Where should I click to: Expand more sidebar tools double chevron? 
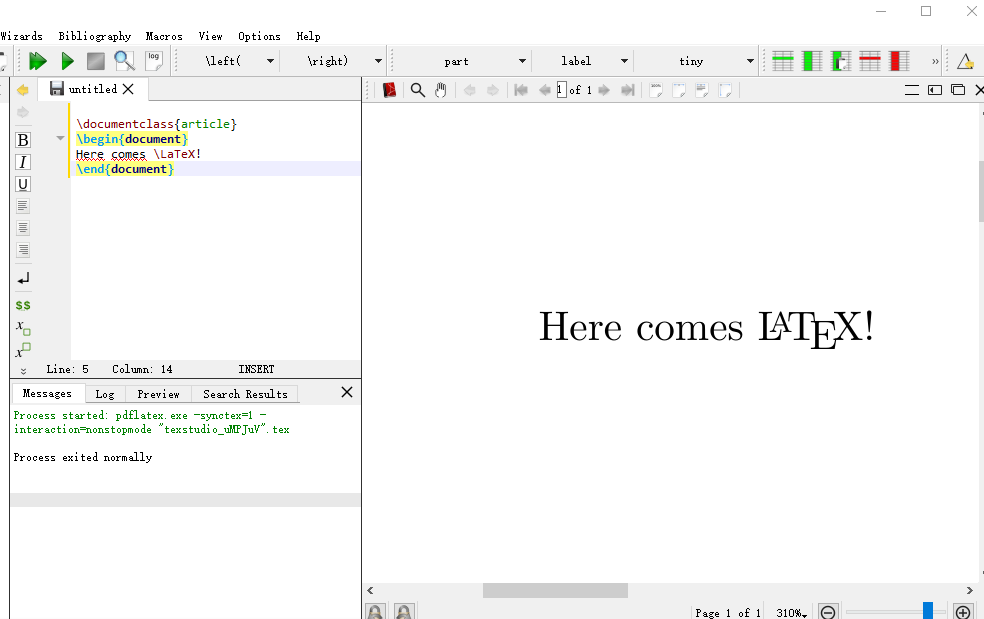coord(23,371)
